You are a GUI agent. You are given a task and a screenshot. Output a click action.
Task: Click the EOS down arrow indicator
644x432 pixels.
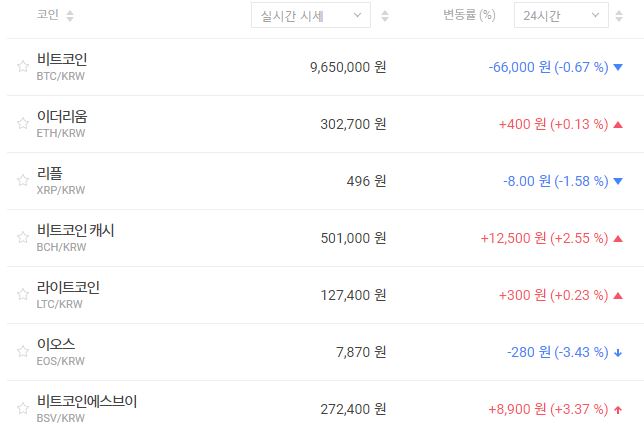[x=619, y=352]
